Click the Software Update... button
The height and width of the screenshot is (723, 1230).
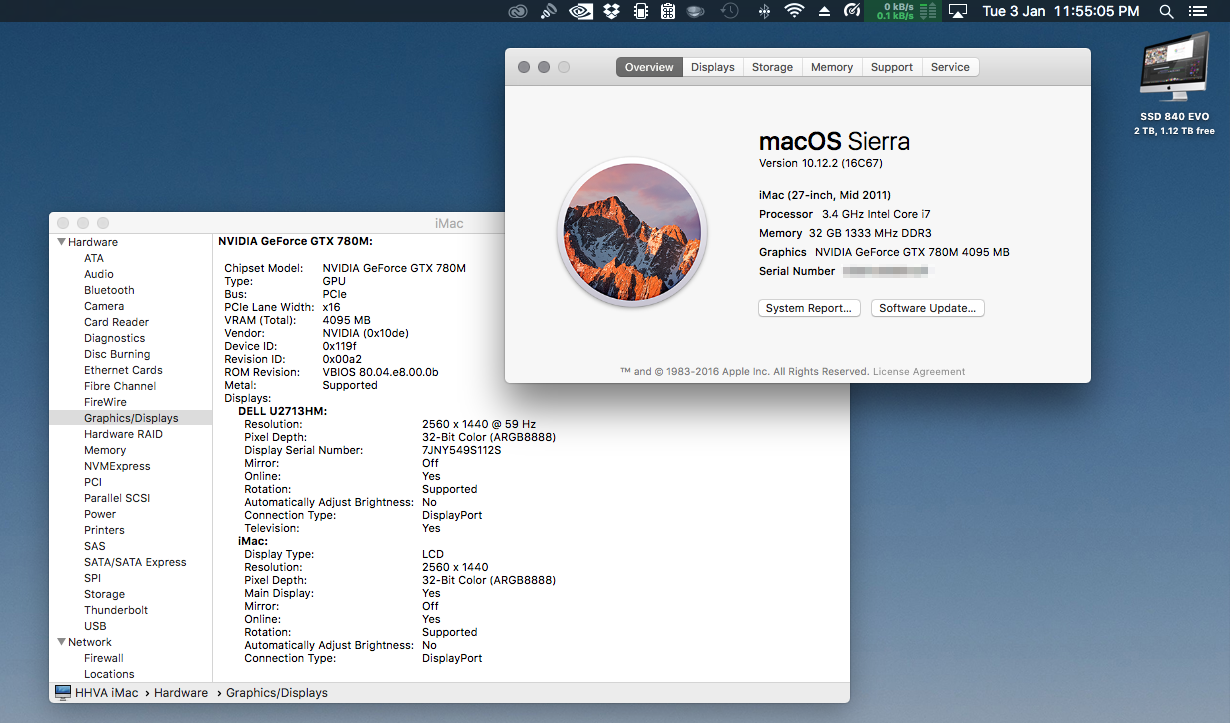pyautogui.click(x=928, y=308)
